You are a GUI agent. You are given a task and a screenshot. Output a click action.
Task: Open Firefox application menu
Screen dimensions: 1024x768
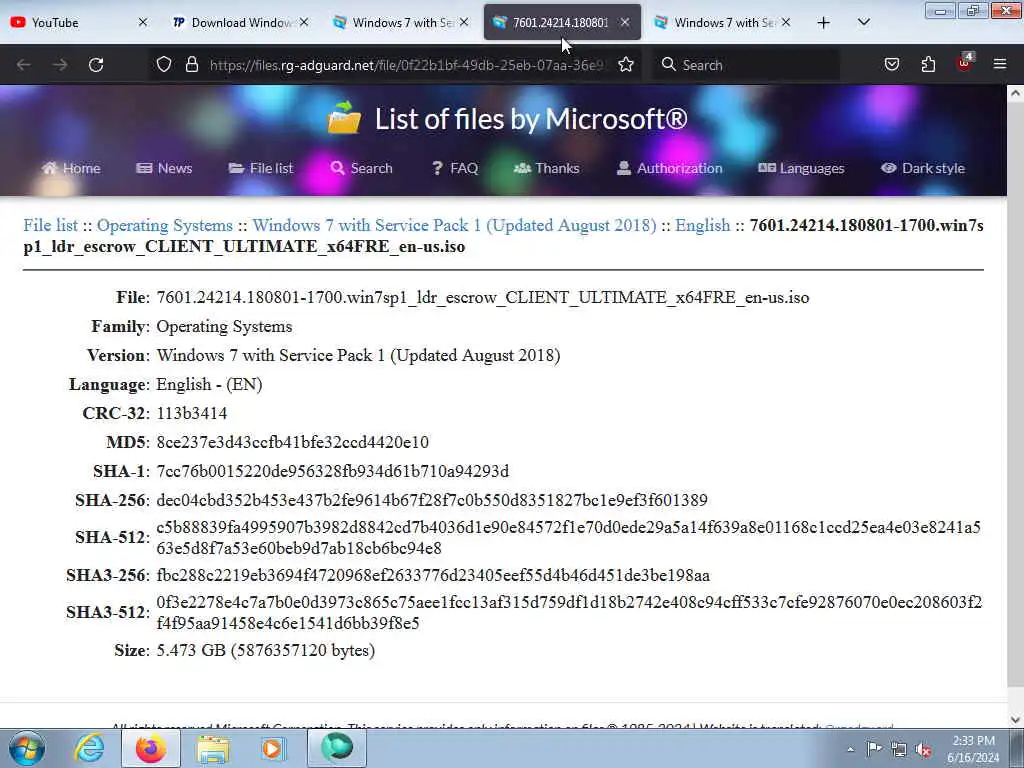tap(1000, 64)
